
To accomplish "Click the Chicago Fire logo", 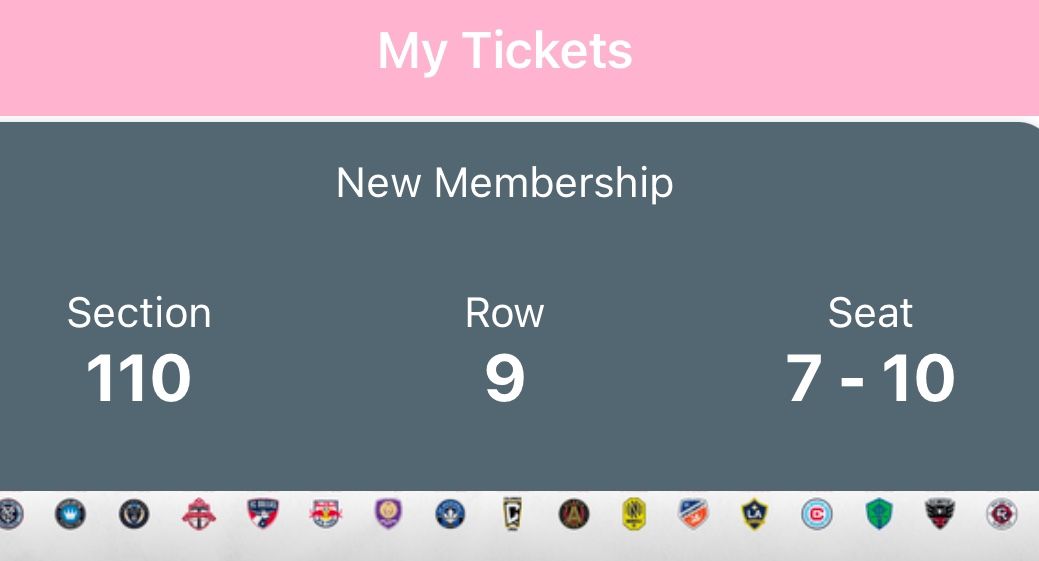I will (x=817, y=514).
